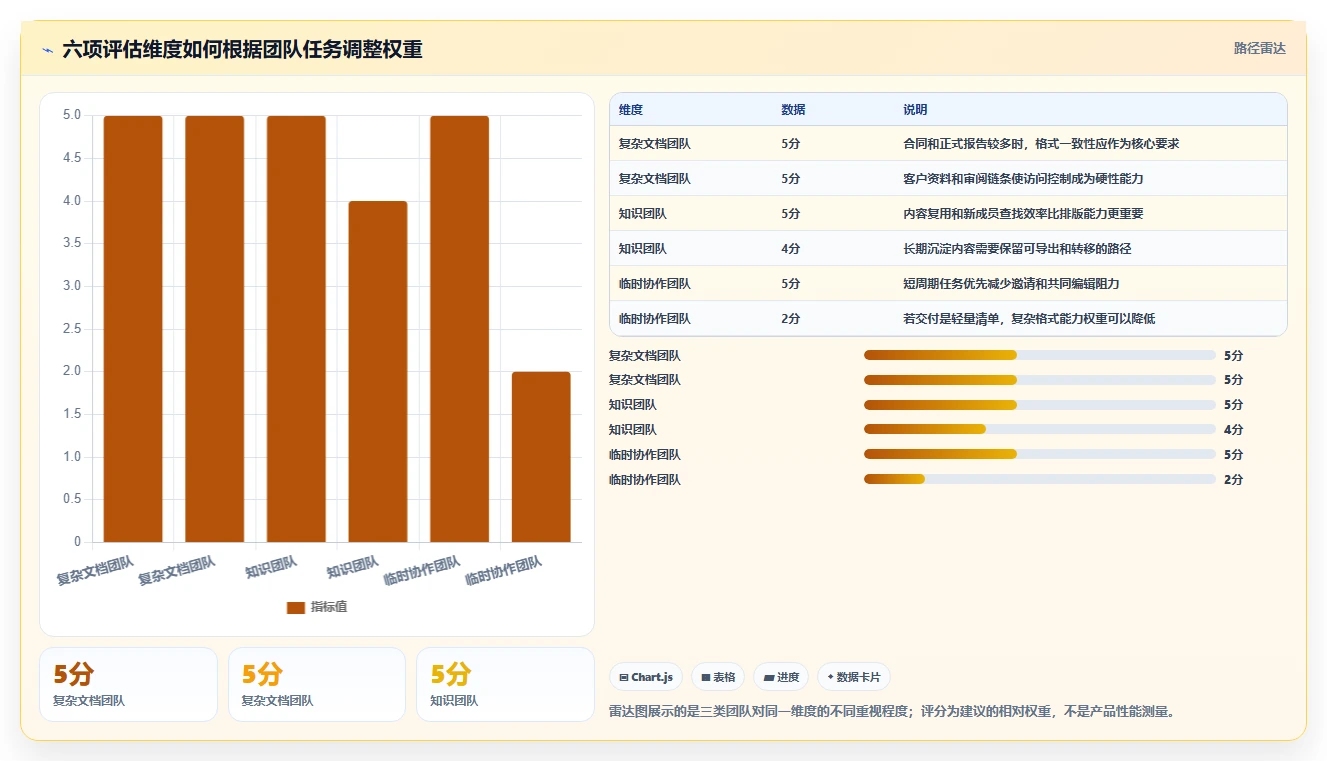This screenshot has height=761, width=1327.
Task: Click the 0 label on the y-axis
Action: pos(77,542)
